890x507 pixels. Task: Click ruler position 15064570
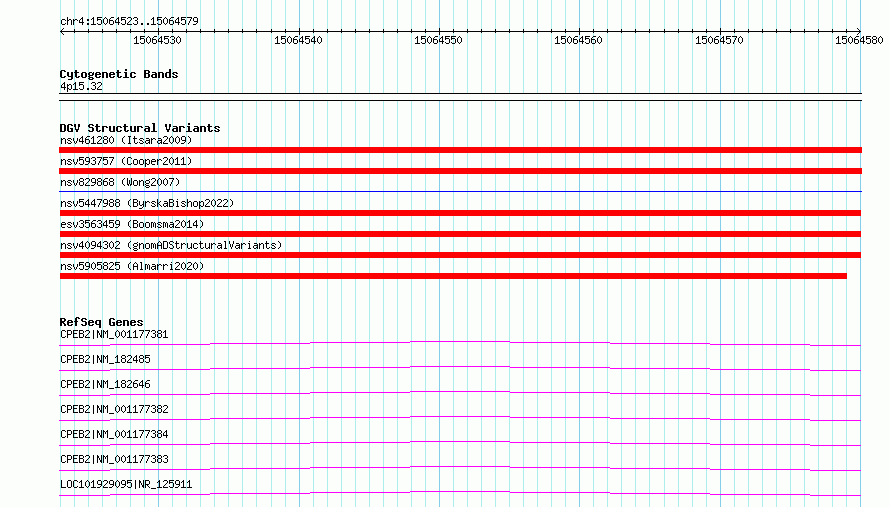[719, 40]
